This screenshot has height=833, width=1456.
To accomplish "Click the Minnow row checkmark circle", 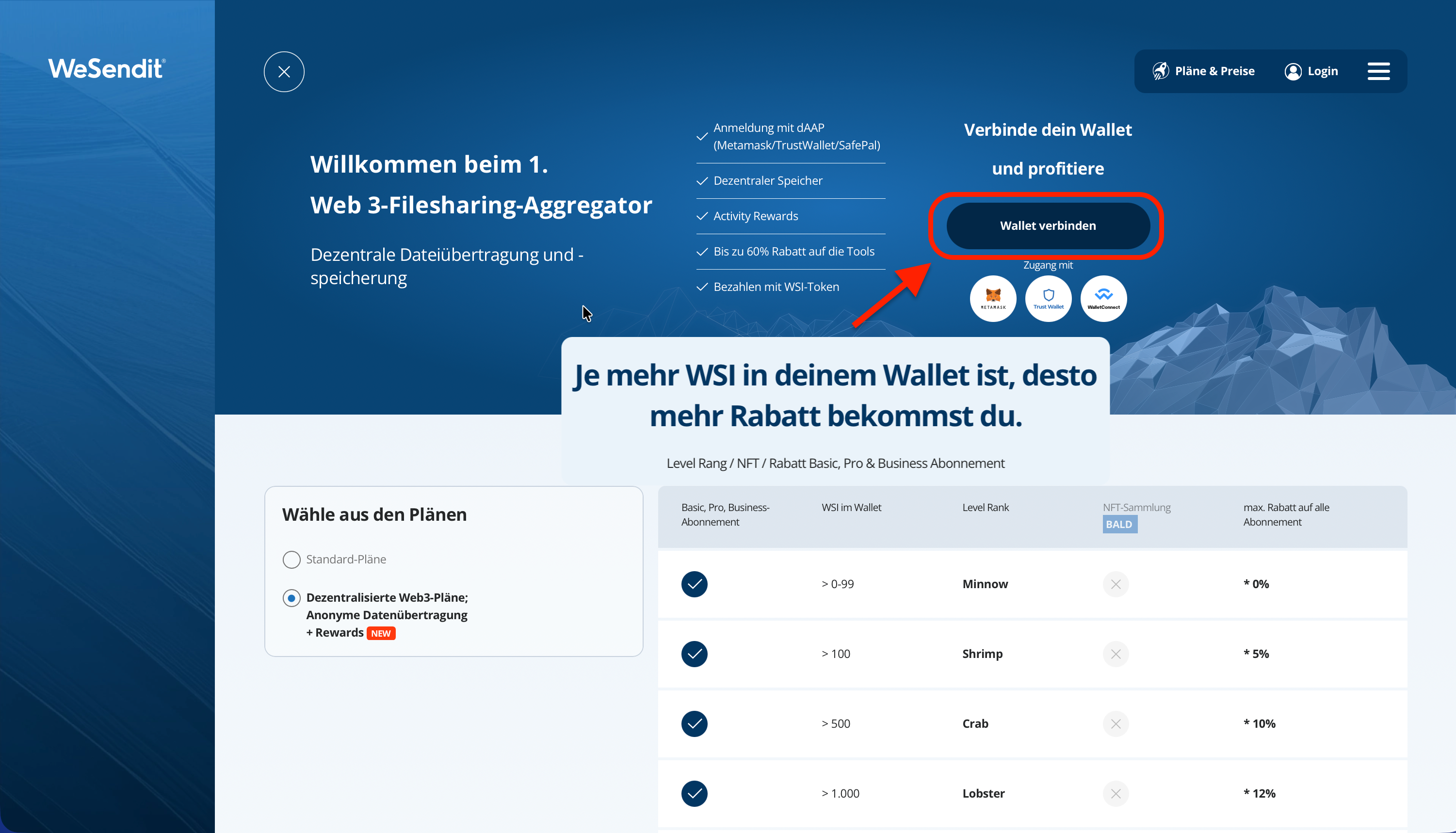I will pos(694,584).
